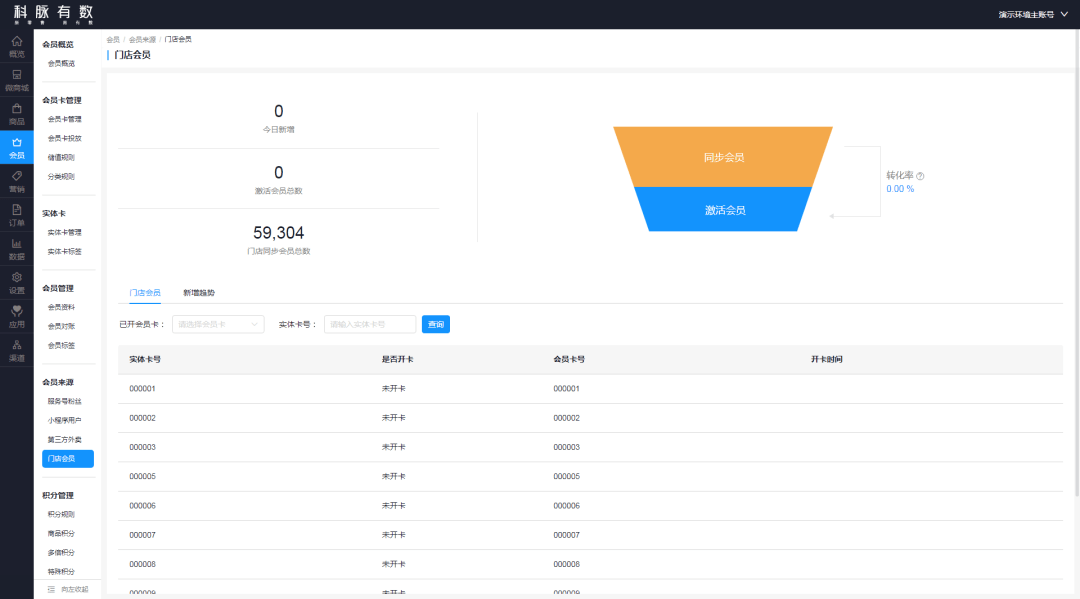
Task: Collapse the submenu via 向左收起
Action: (67, 589)
